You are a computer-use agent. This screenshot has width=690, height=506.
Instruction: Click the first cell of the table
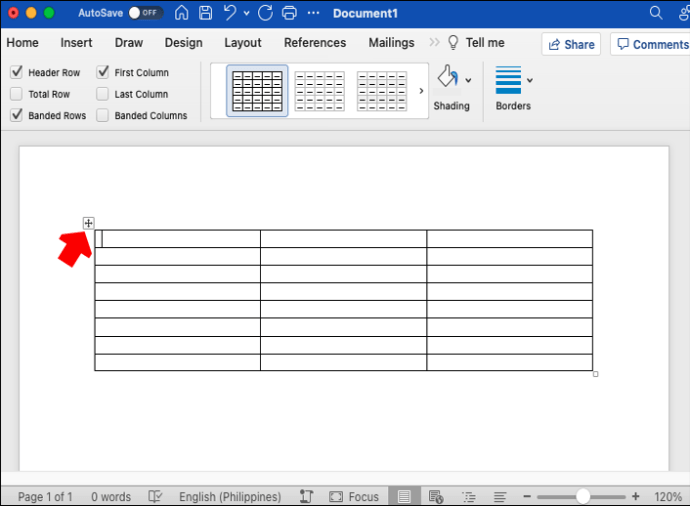[x=177, y=238]
